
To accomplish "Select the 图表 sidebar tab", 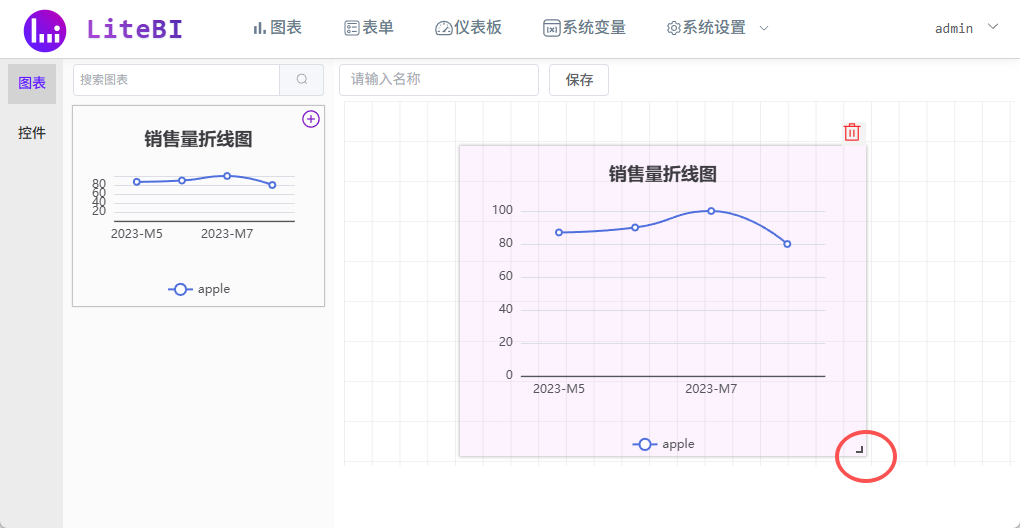I will coord(32,83).
